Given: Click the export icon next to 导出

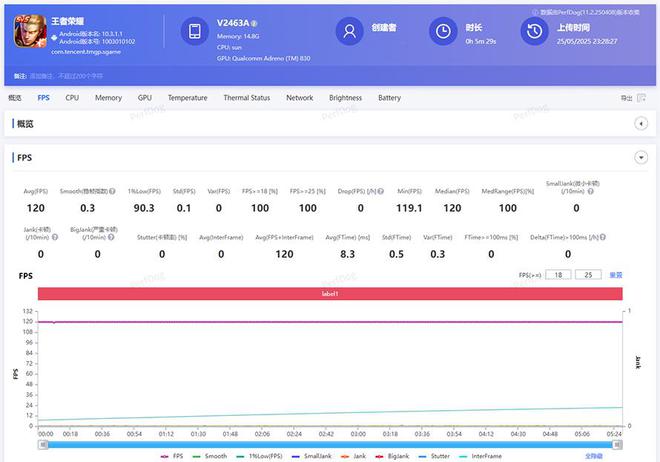Looking at the screenshot, I should (x=641, y=98).
